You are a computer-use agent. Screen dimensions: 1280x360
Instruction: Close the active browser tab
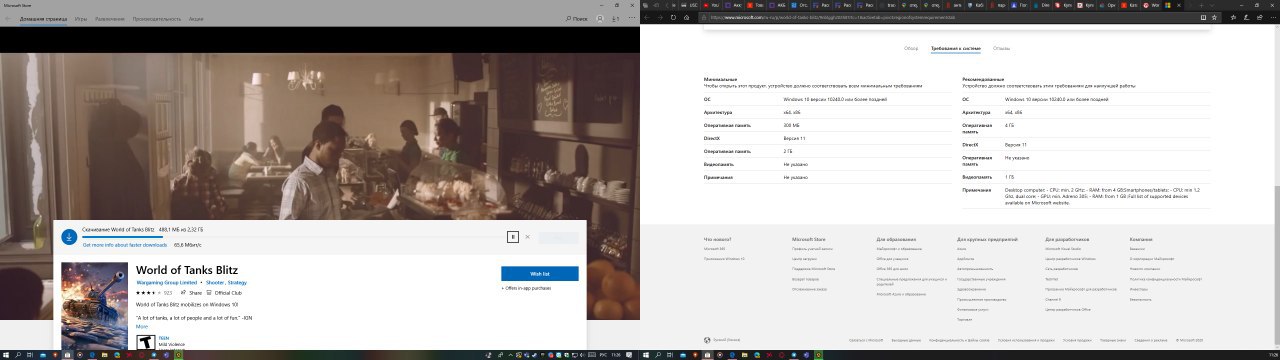click(1178, 5)
